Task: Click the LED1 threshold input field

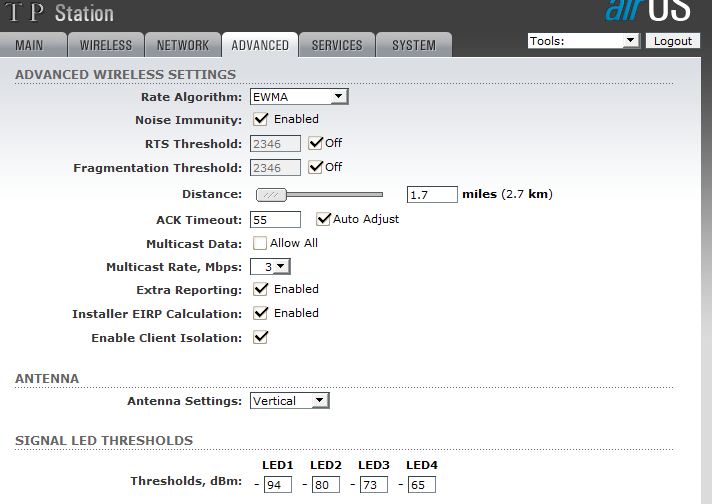Action: (277, 484)
